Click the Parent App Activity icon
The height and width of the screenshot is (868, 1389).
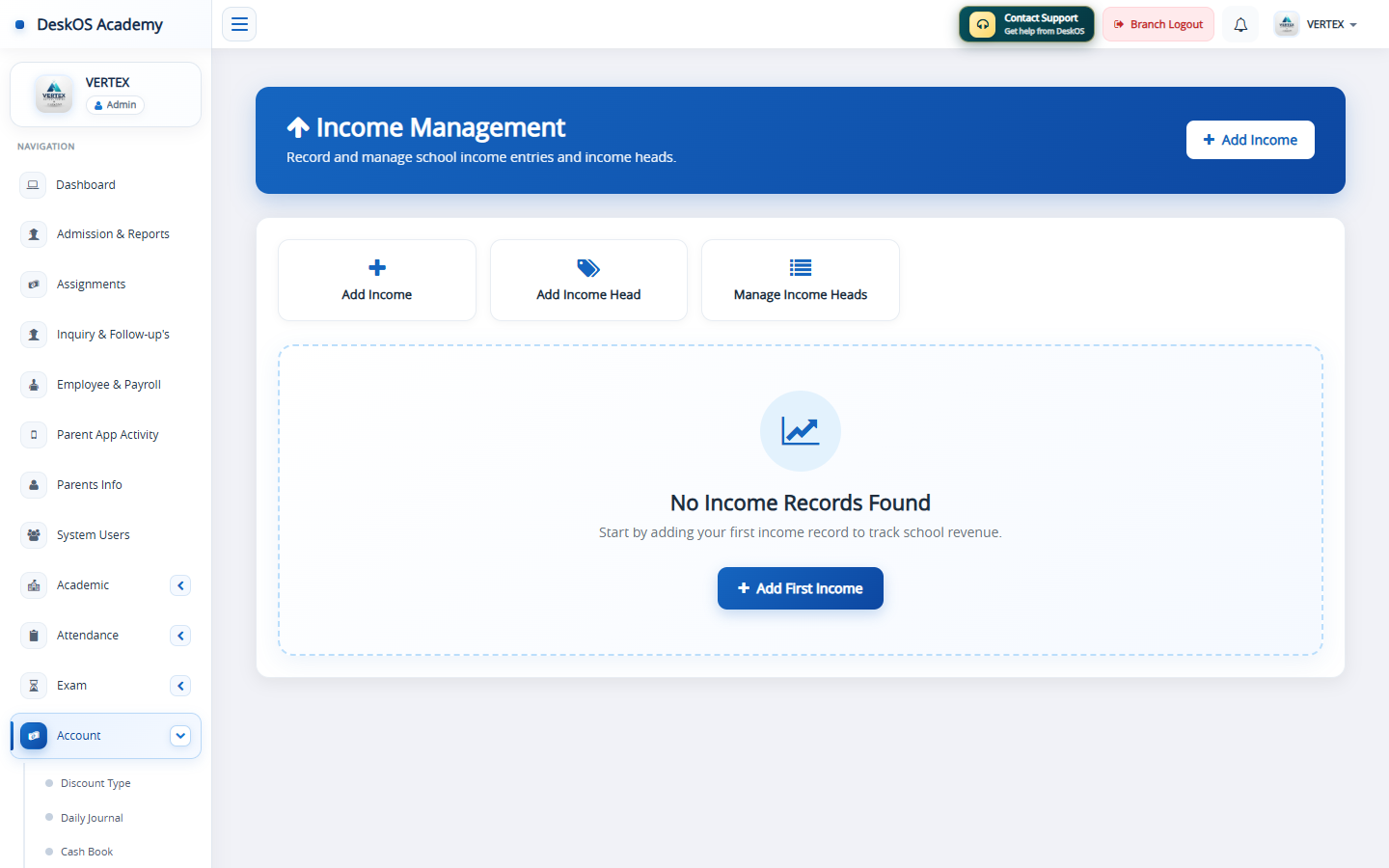34,435
